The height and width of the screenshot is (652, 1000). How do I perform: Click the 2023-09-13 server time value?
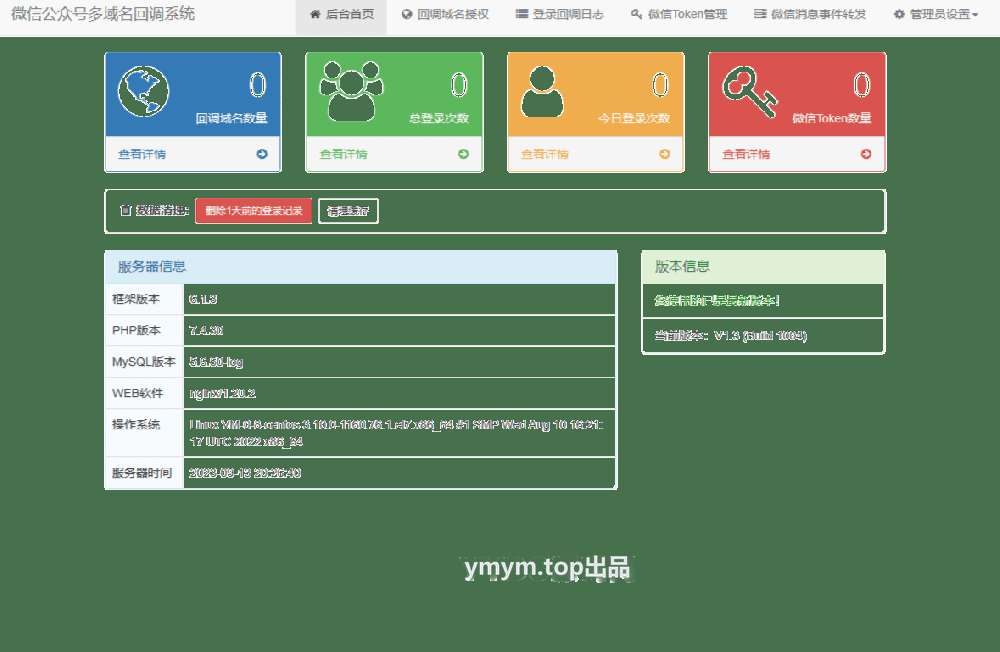coord(245,473)
